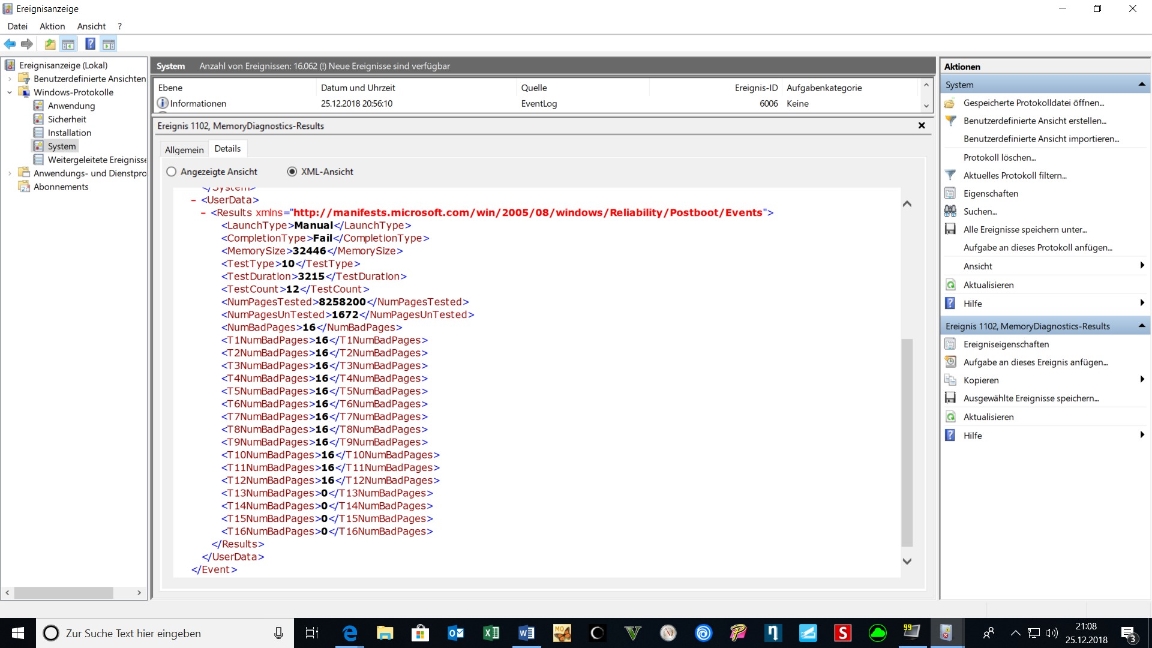Click tree pane horizontal scrollbar thumb
1152x648 pixels.
point(63,592)
